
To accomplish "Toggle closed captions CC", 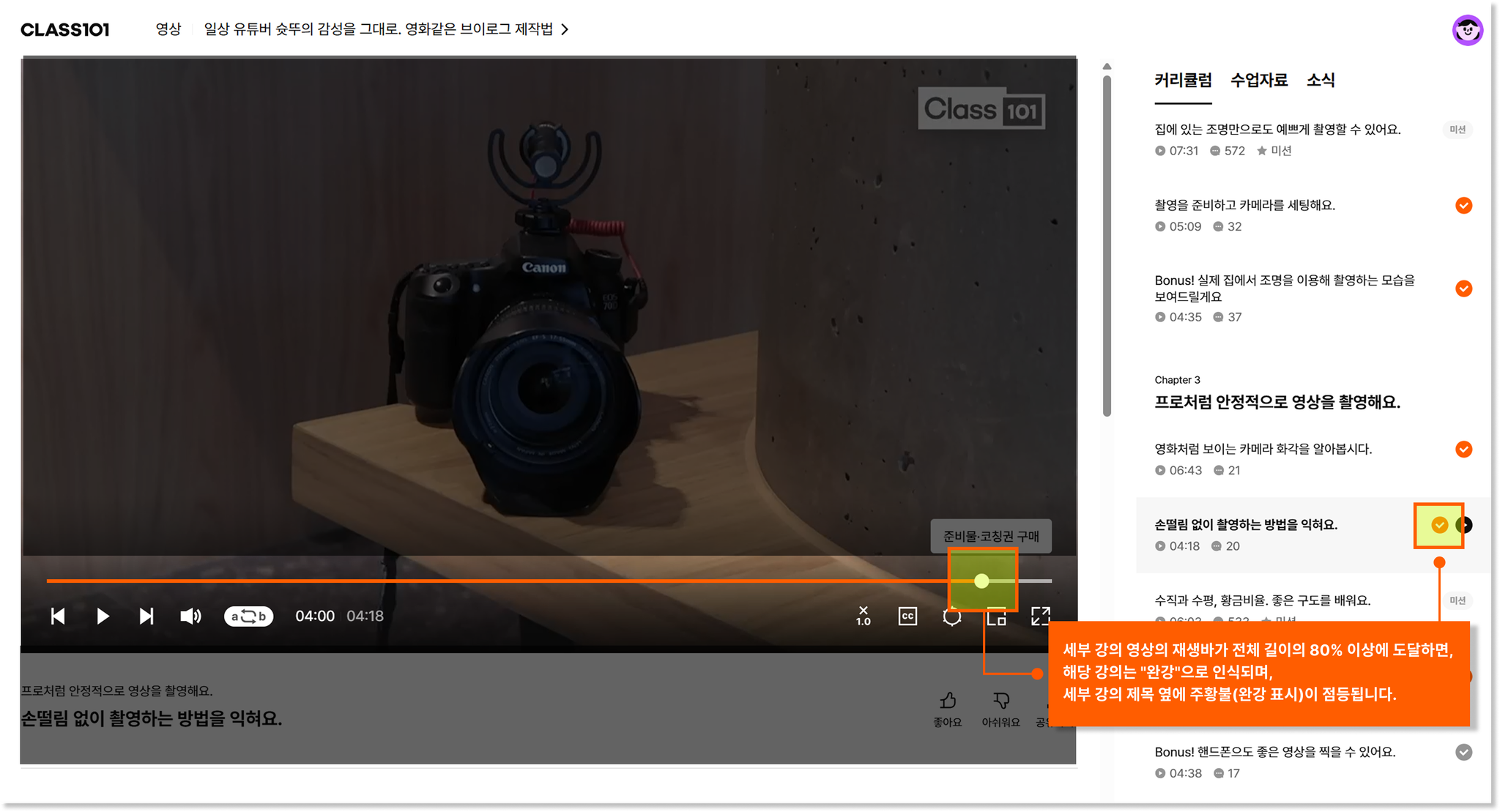I will pyautogui.click(x=907, y=617).
